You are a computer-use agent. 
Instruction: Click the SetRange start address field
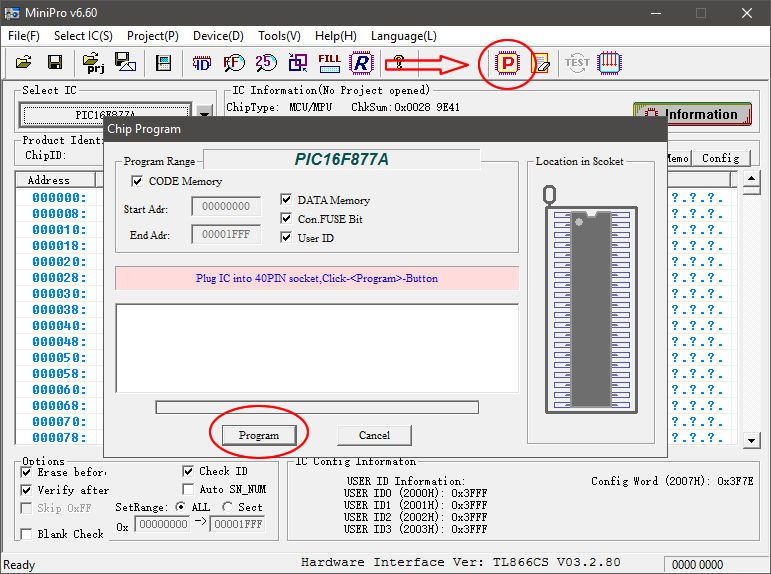(x=162, y=524)
